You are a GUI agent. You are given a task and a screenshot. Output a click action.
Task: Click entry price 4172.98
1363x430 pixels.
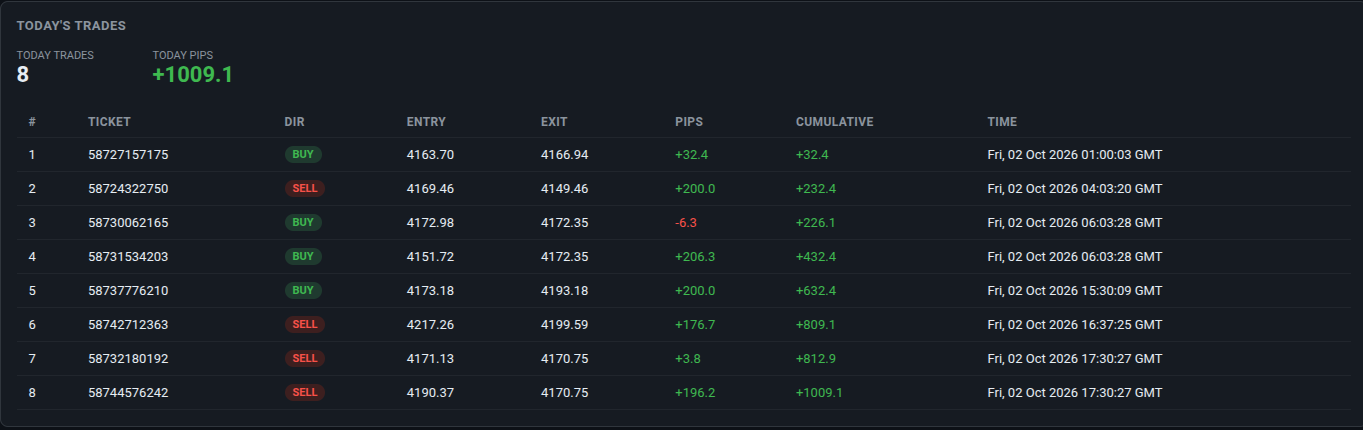(430, 223)
